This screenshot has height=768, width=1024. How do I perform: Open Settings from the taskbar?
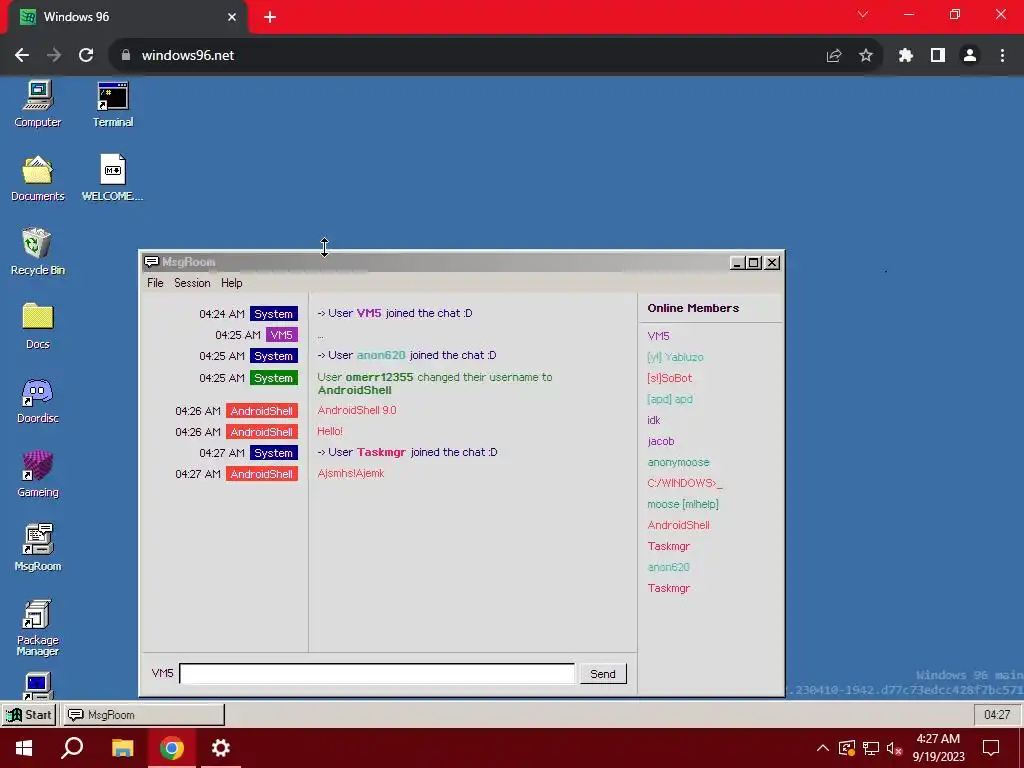click(x=221, y=748)
